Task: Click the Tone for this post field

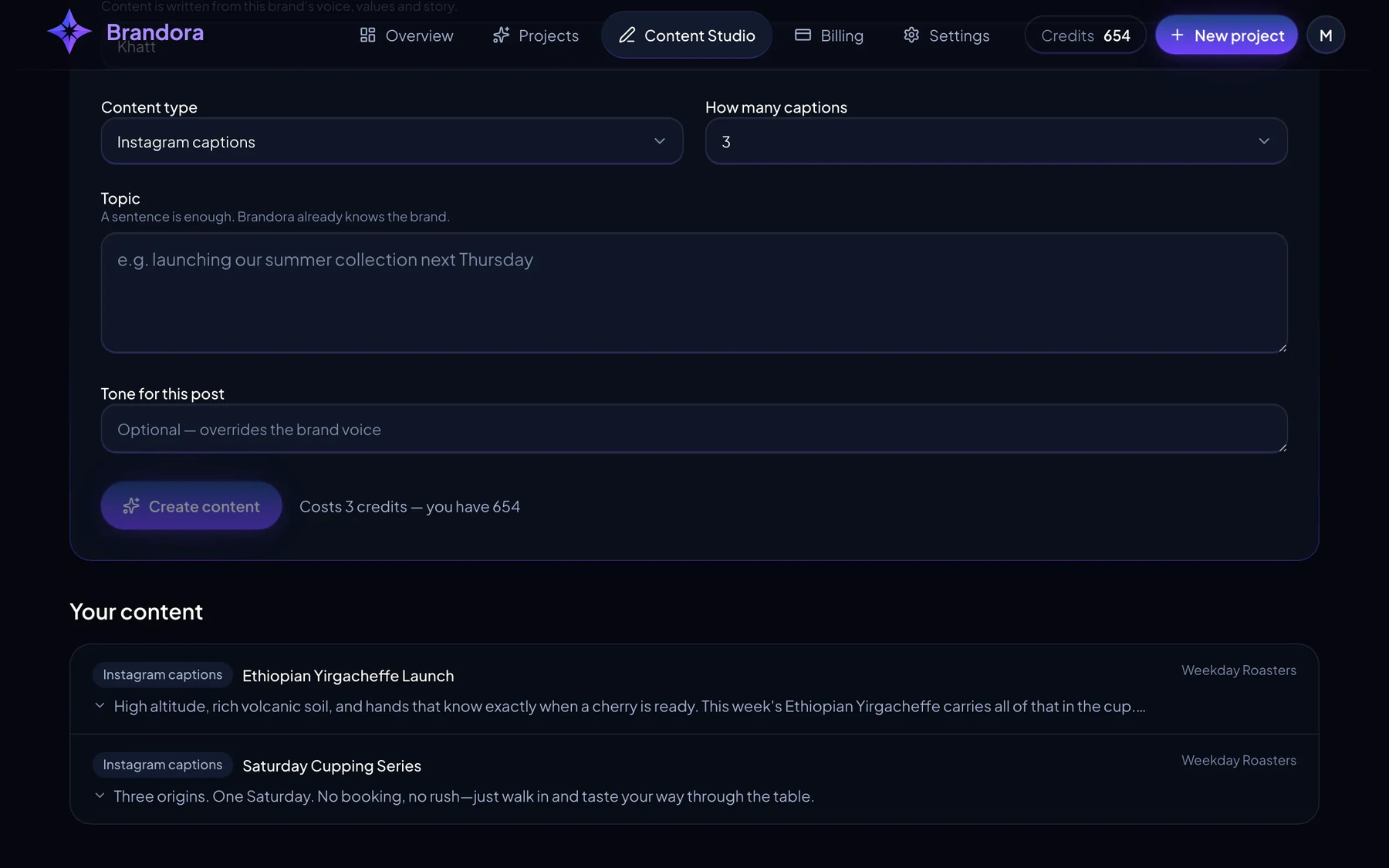Action: pos(694,429)
